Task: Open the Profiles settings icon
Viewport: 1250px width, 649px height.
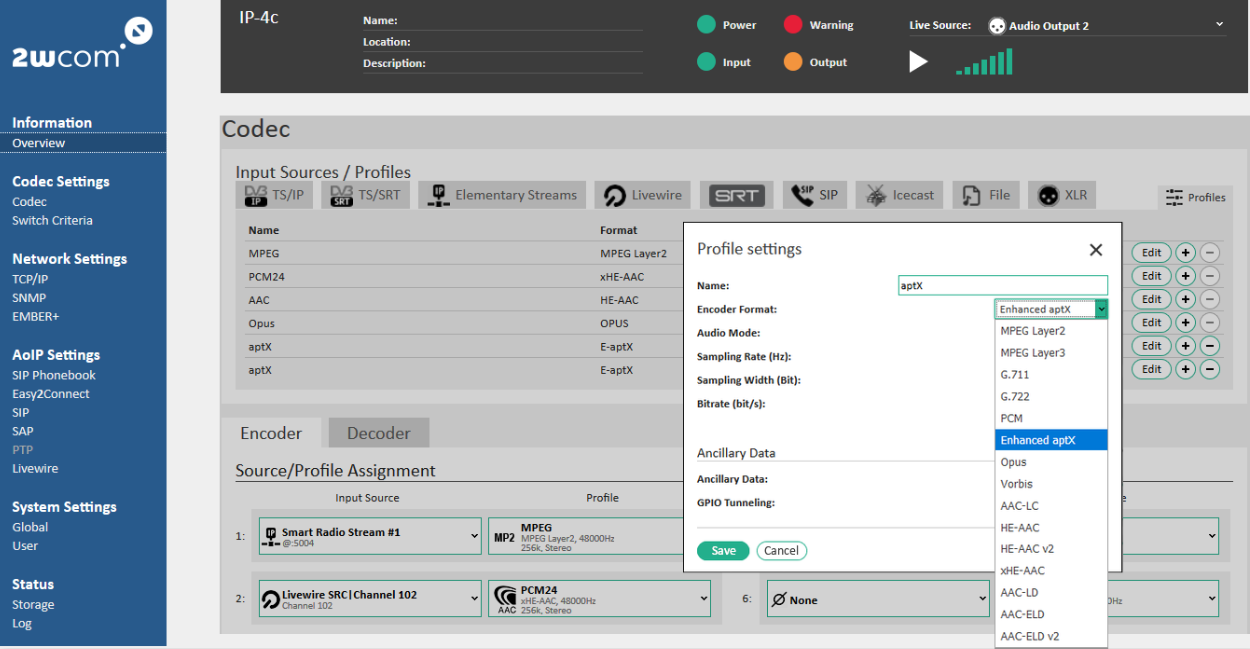Action: point(1195,198)
